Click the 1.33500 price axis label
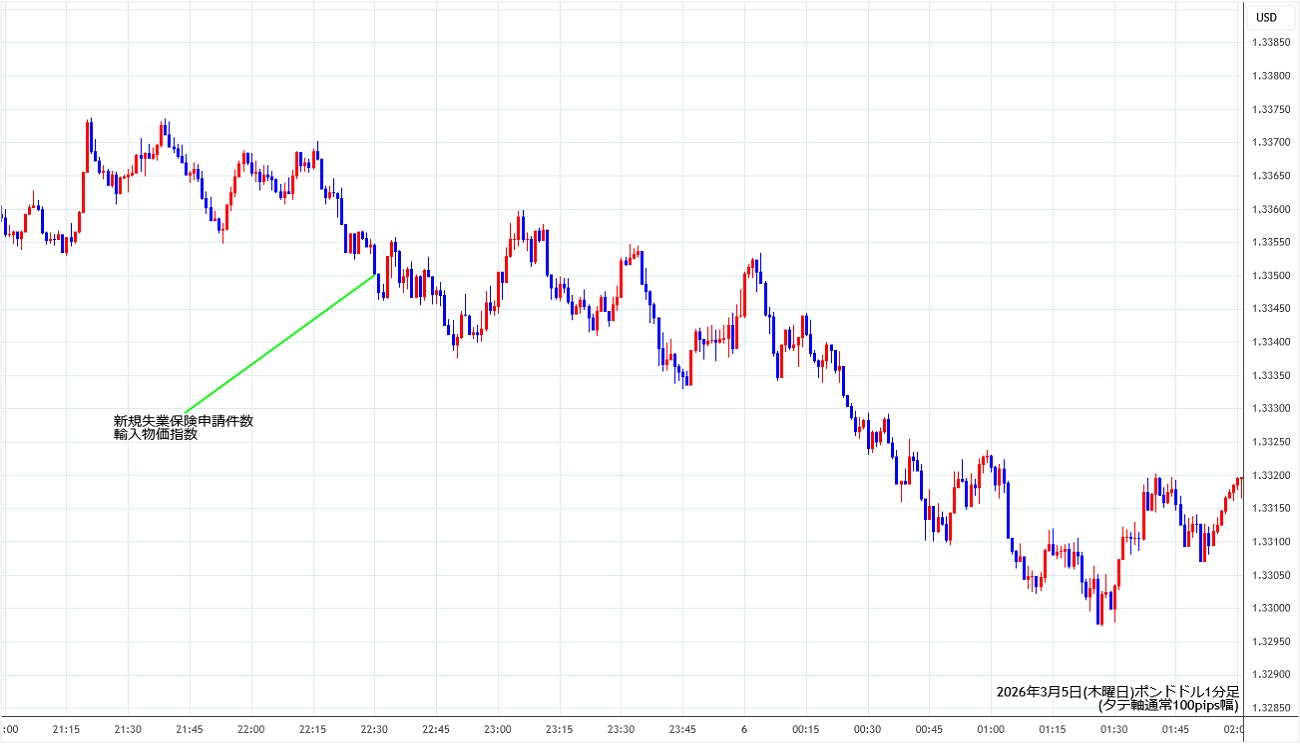 pos(1271,275)
